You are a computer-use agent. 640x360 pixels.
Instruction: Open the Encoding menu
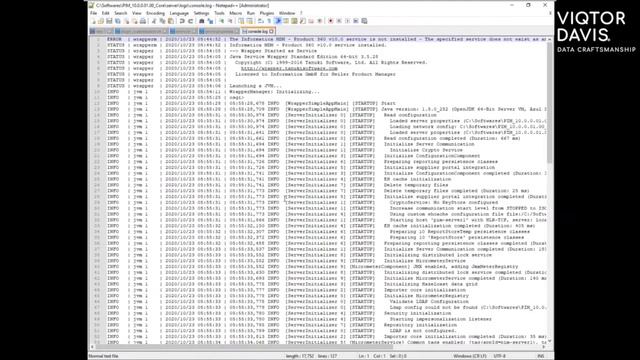point(155,13)
